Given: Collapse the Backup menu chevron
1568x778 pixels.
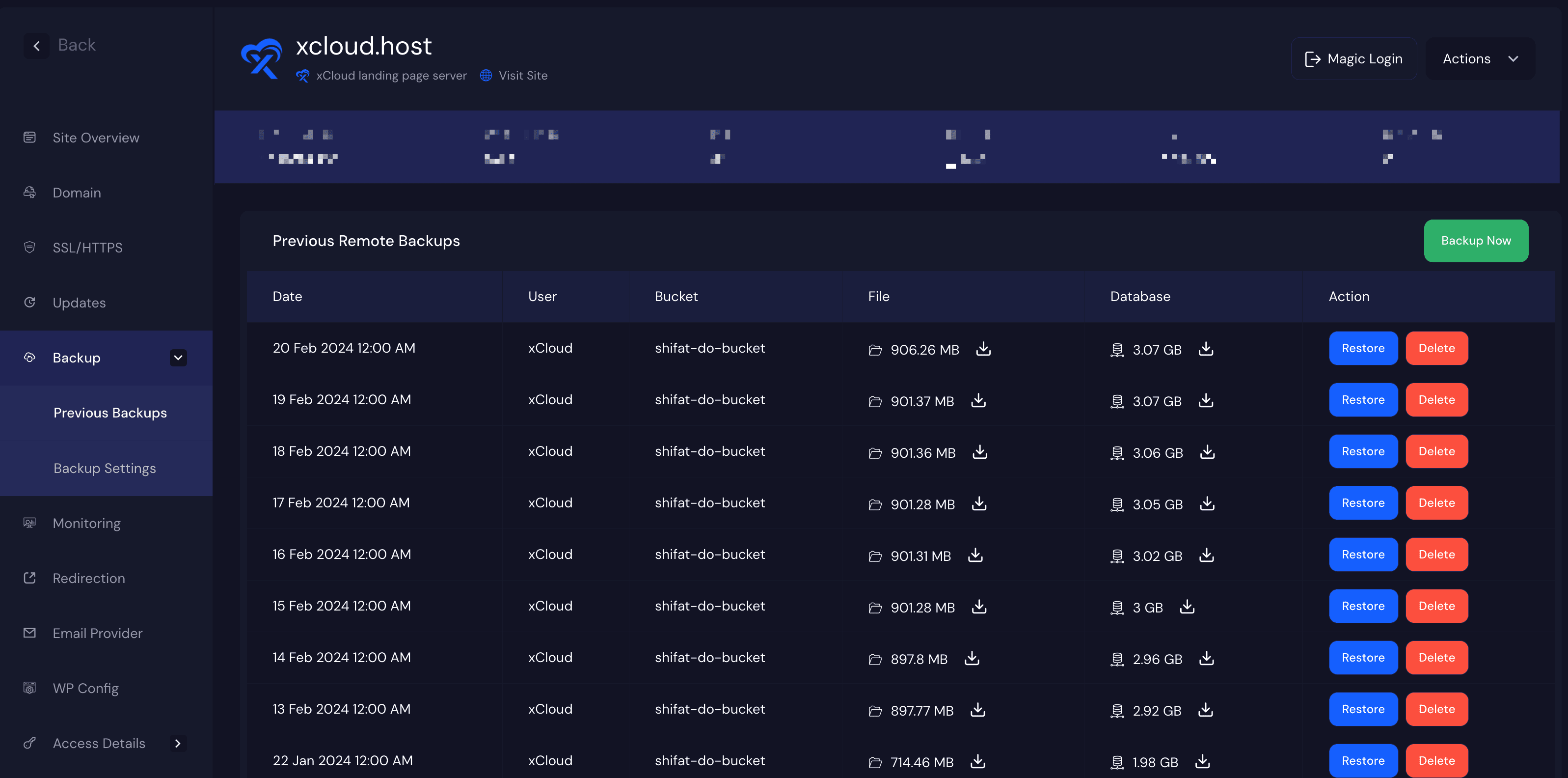Looking at the screenshot, I should [x=178, y=358].
